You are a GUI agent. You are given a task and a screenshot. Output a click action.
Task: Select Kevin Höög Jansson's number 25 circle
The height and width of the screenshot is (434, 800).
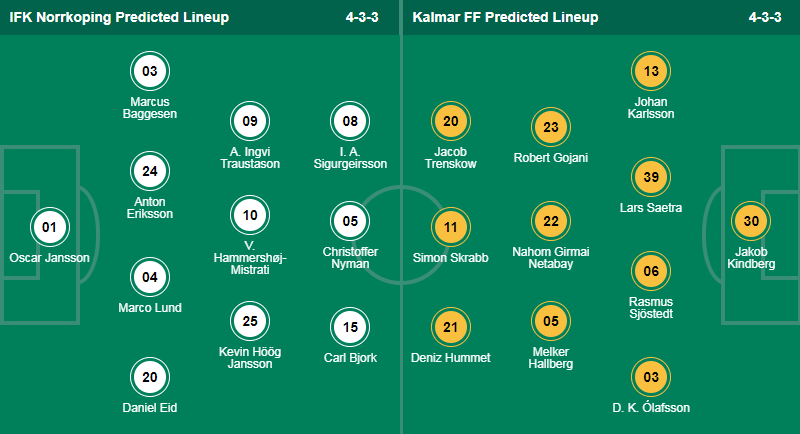tap(249, 321)
